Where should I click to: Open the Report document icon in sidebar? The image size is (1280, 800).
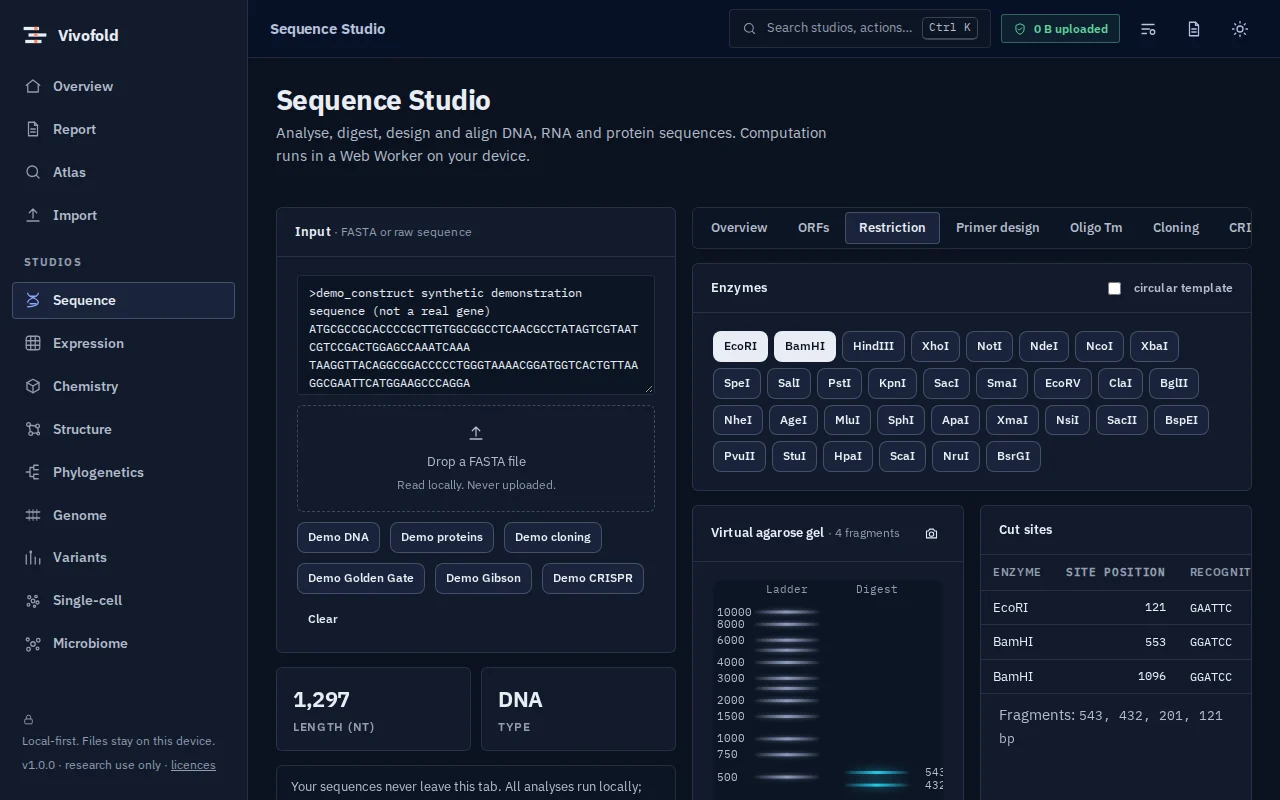(x=33, y=129)
